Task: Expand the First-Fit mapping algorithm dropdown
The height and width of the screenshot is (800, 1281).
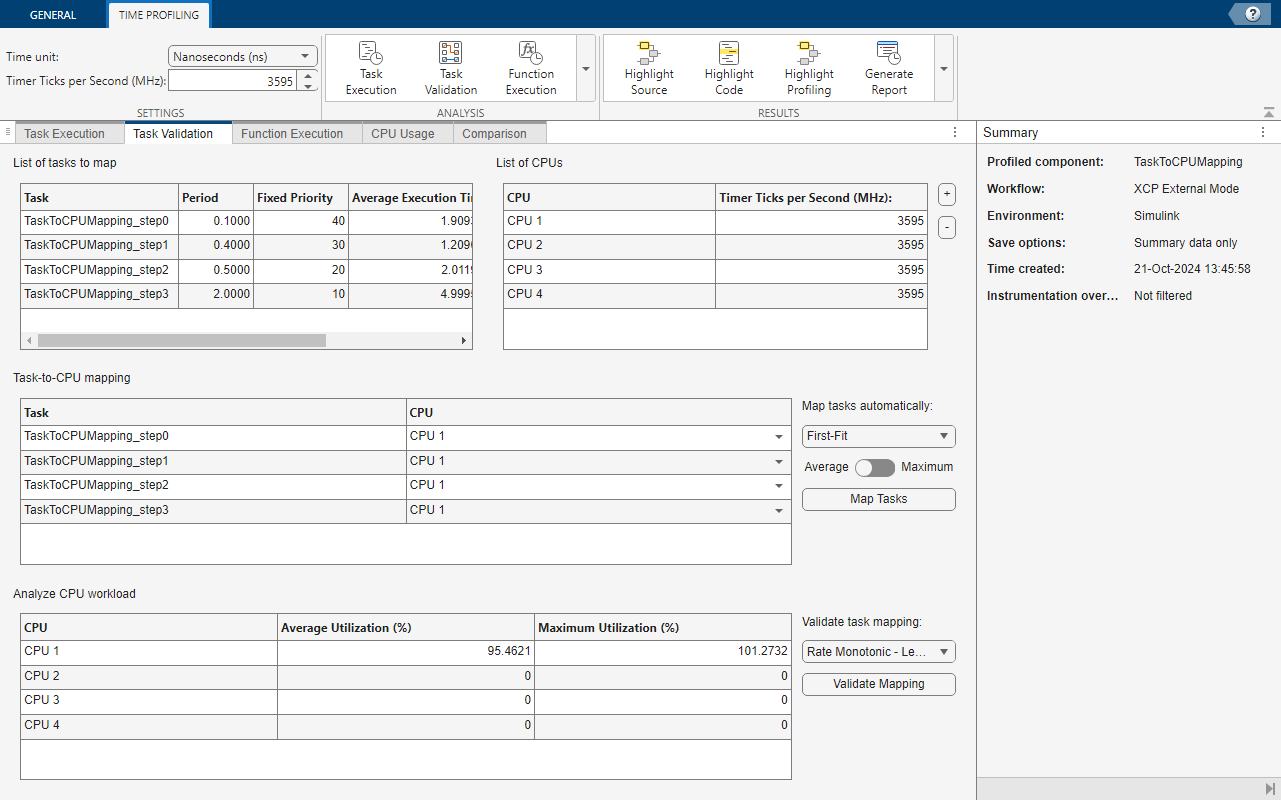Action: click(878, 437)
